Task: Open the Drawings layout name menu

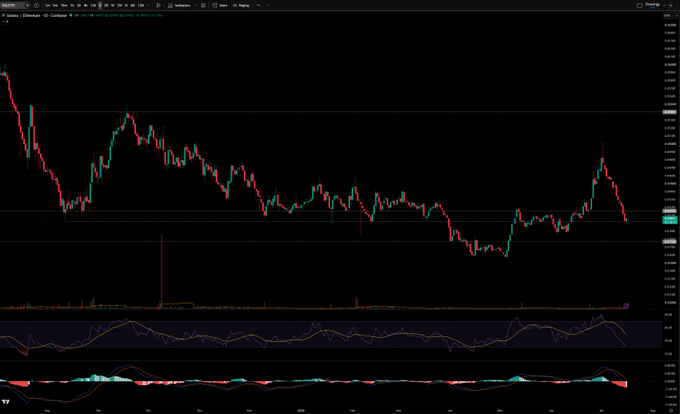Action: [652, 5]
